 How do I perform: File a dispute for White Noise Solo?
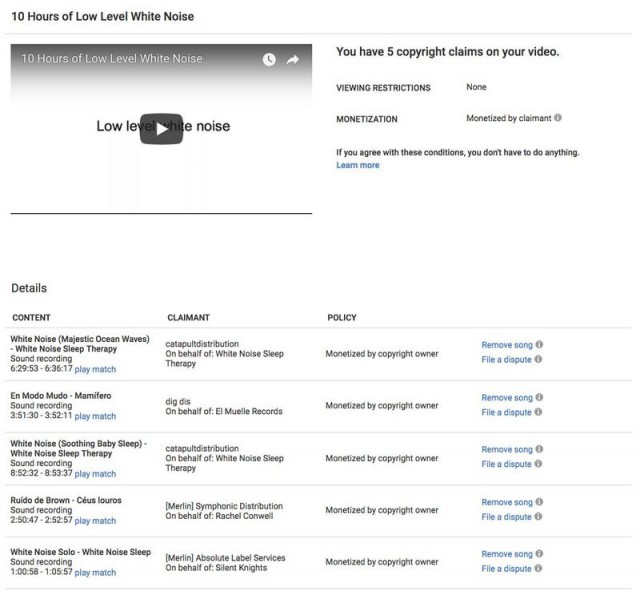tap(506, 568)
